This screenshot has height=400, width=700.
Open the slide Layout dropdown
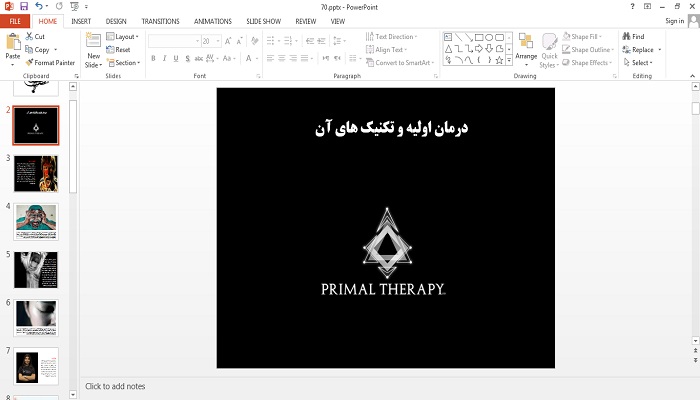pyautogui.click(x=125, y=36)
